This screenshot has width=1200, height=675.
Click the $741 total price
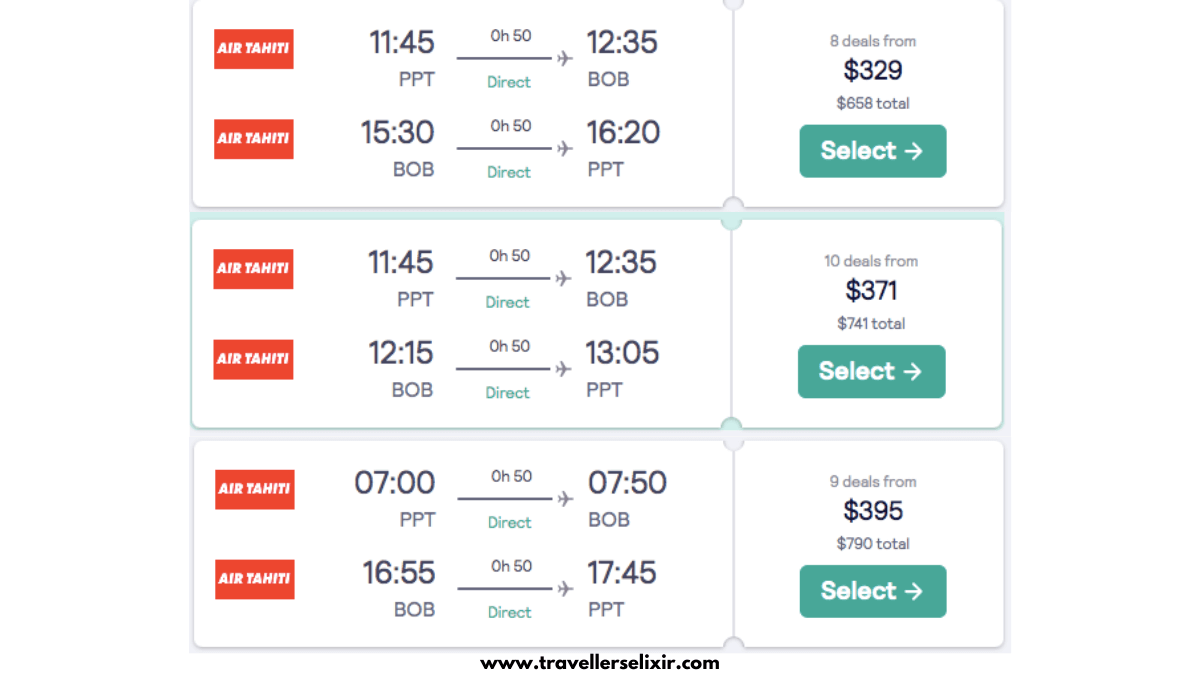871,323
